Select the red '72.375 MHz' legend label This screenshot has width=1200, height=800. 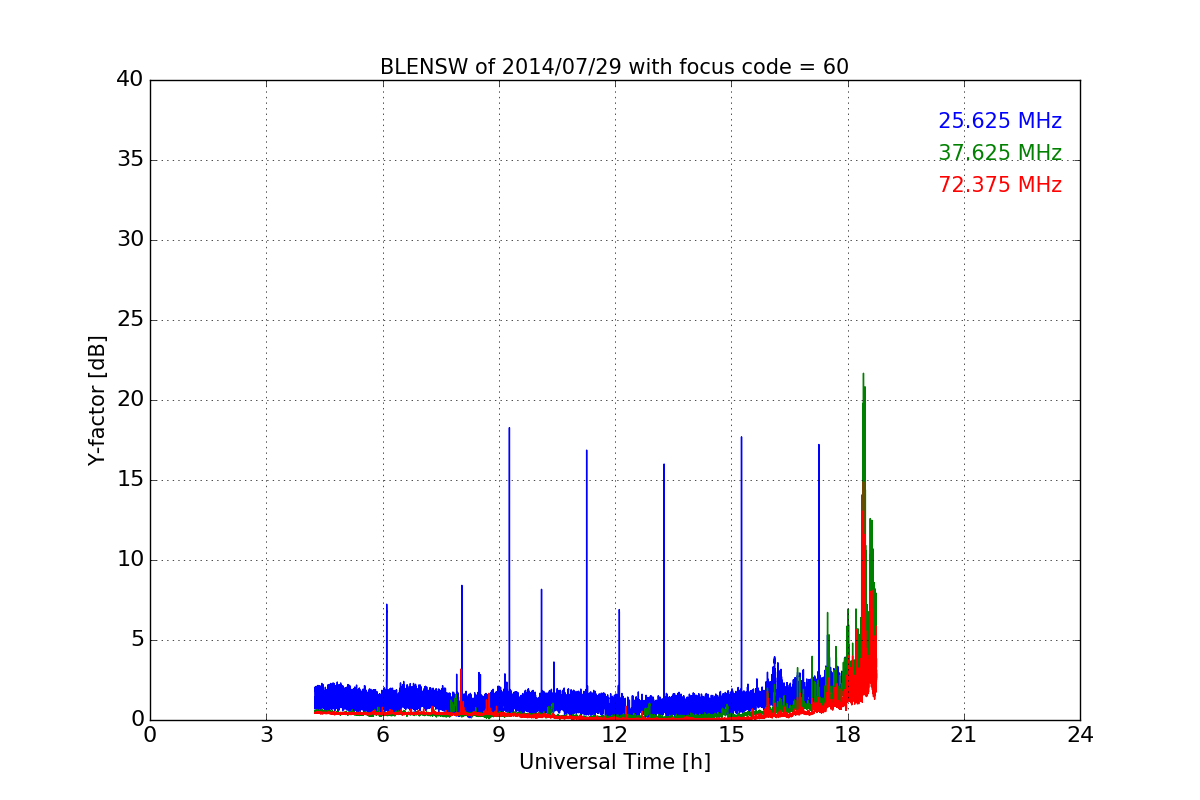coord(1000,185)
